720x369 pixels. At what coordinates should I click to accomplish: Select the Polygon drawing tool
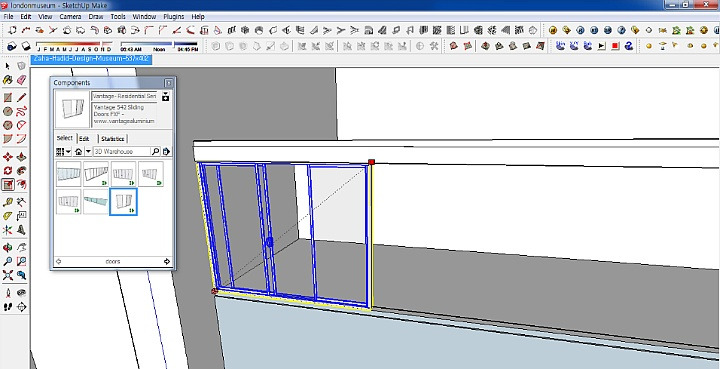coord(7,125)
